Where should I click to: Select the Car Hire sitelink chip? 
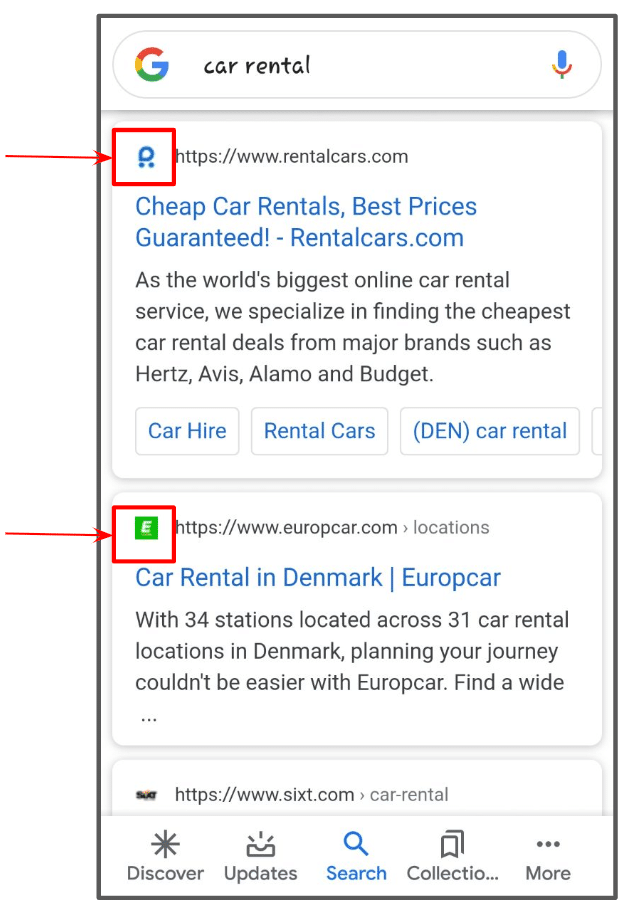coord(187,431)
